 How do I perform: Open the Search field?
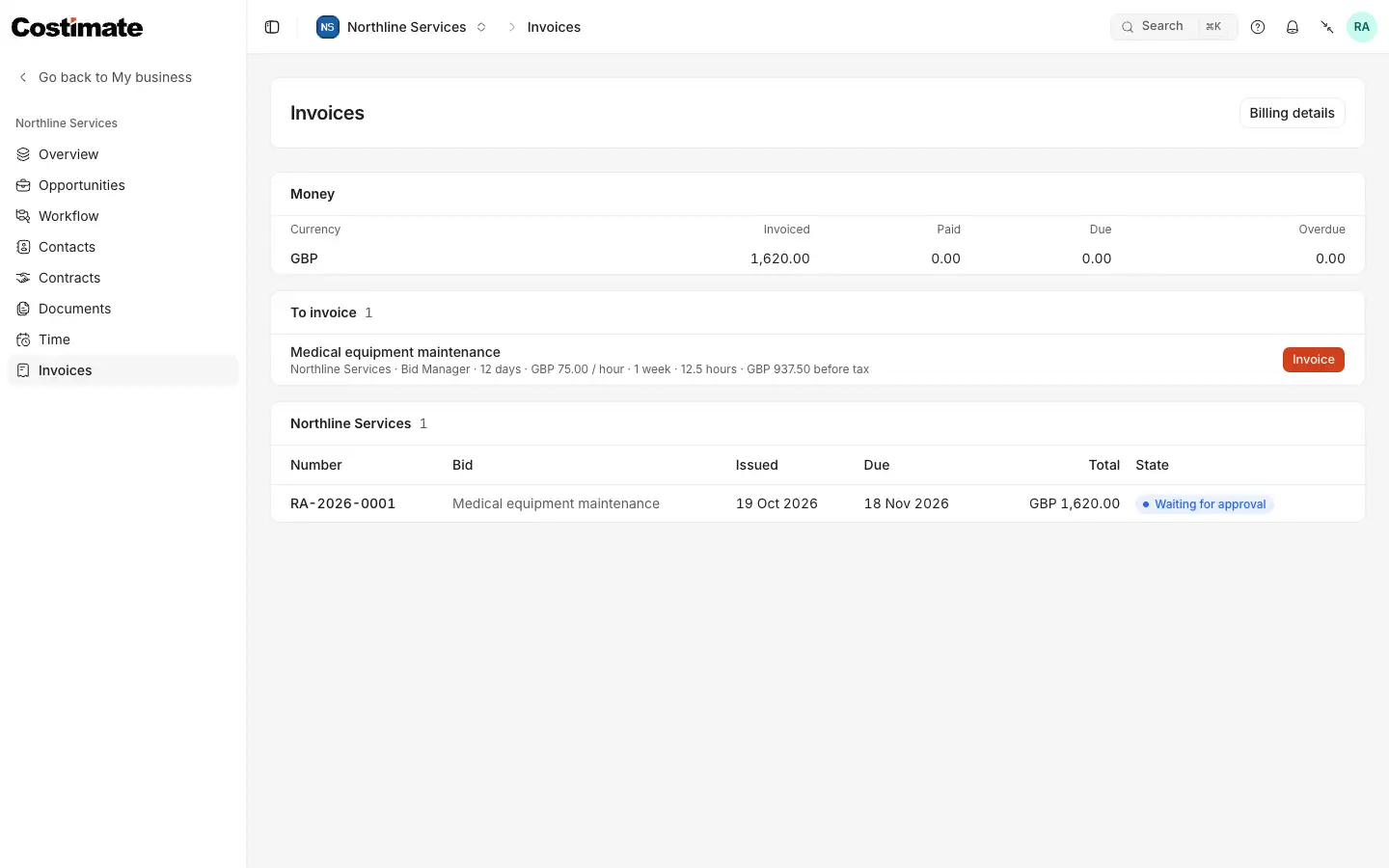click(x=1174, y=27)
